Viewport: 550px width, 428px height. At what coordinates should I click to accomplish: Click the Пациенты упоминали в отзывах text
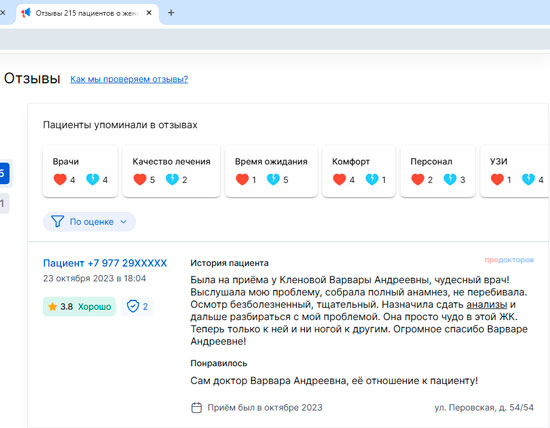pyautogui.click(x=120, y=125)
